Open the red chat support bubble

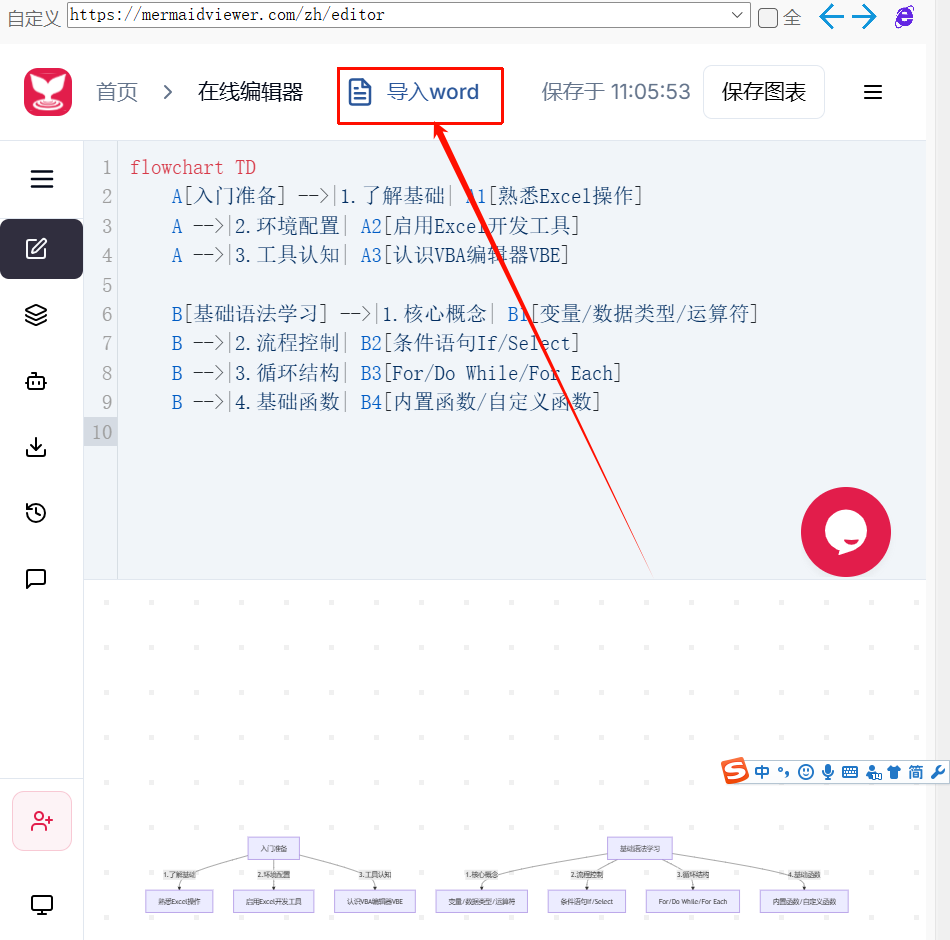845,531
